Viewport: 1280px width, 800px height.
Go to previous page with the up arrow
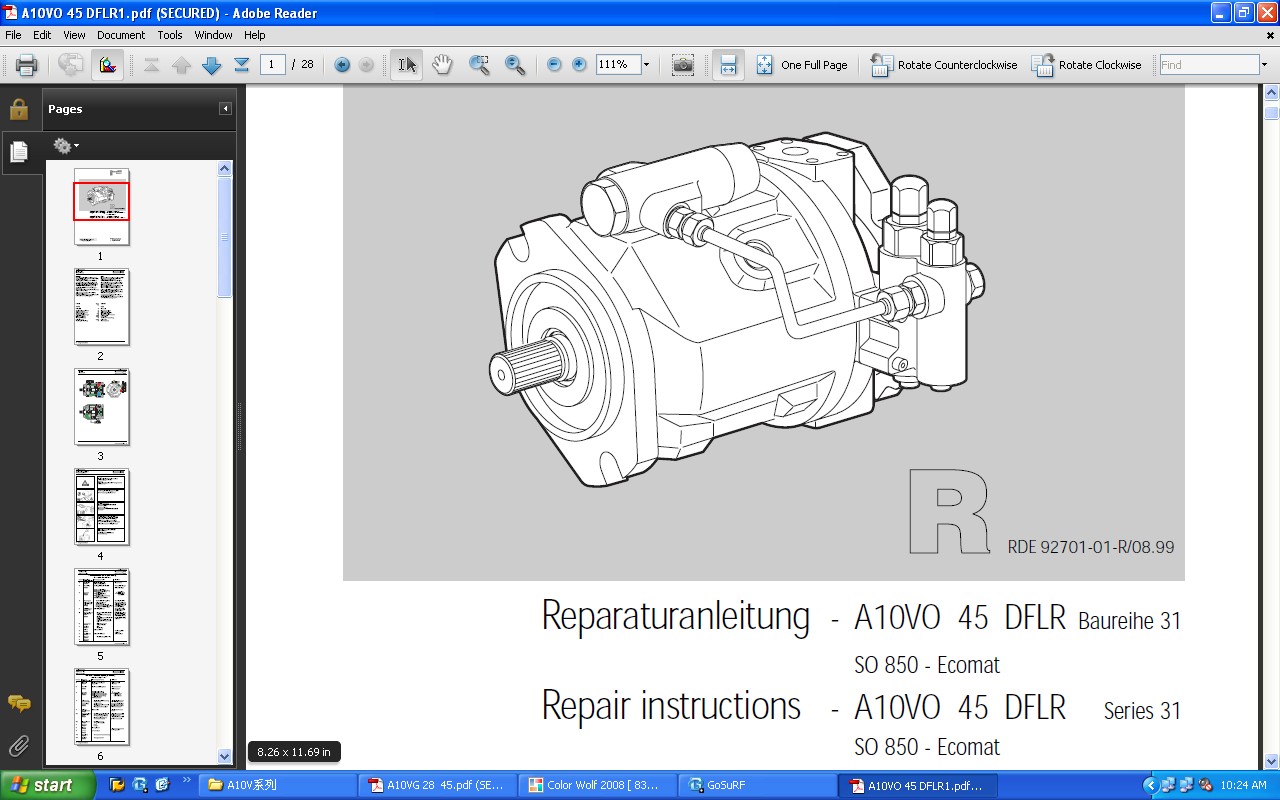pyautogui.click(x=181, y=65)
